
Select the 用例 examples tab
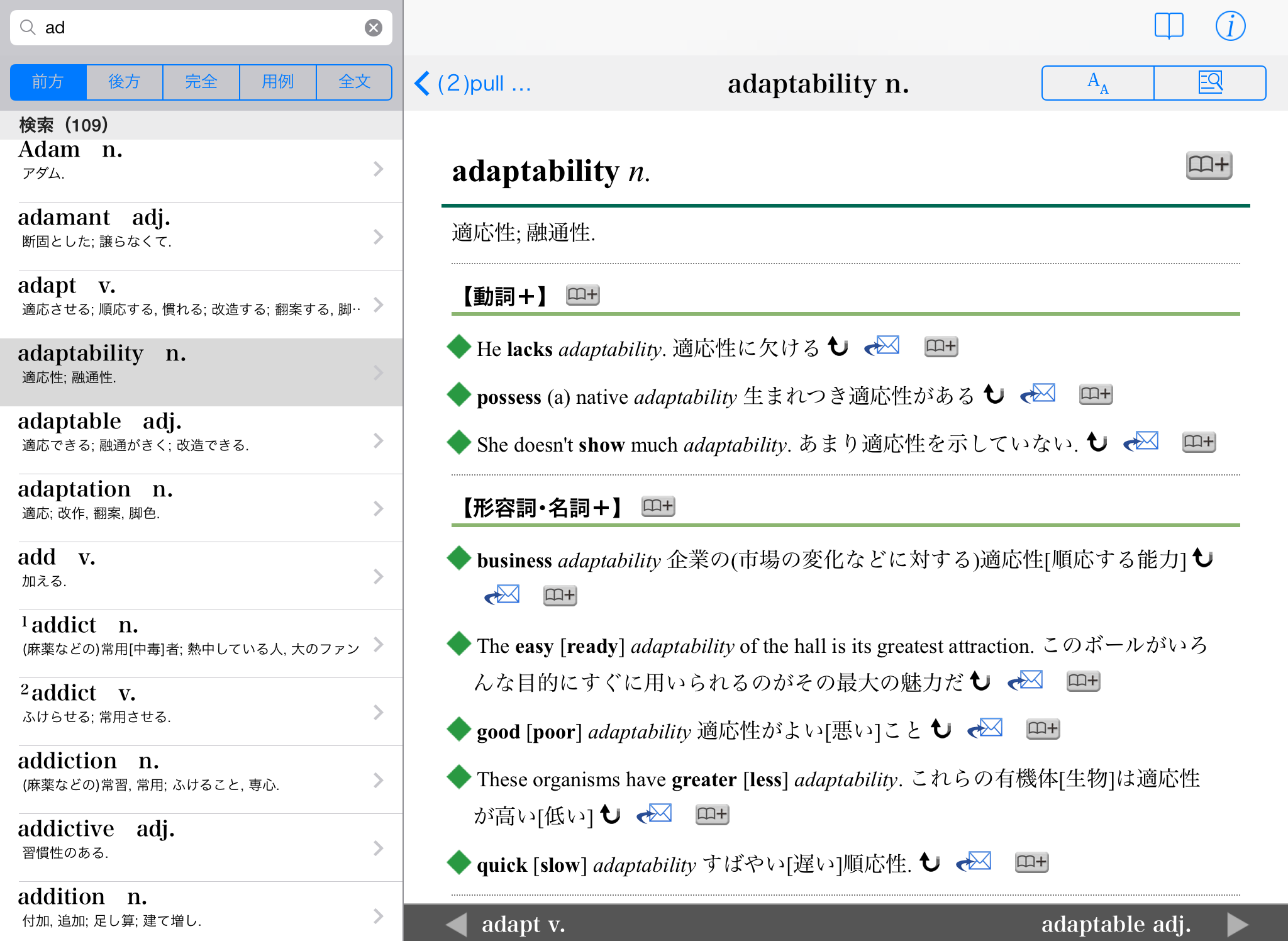(277, 82)
